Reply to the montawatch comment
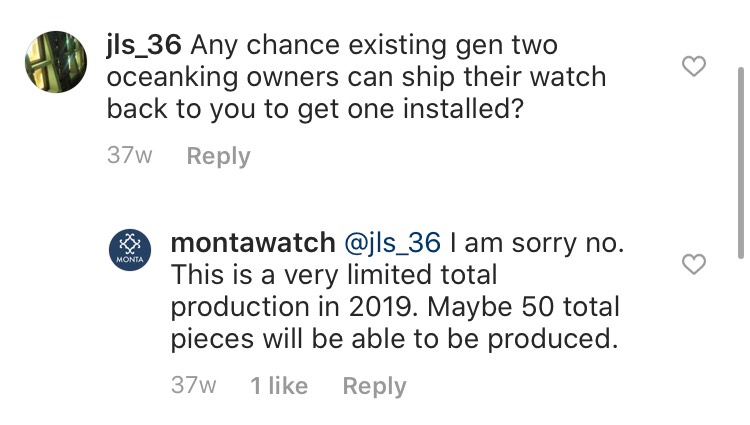750x425 pixels. (x=375, y=386)
